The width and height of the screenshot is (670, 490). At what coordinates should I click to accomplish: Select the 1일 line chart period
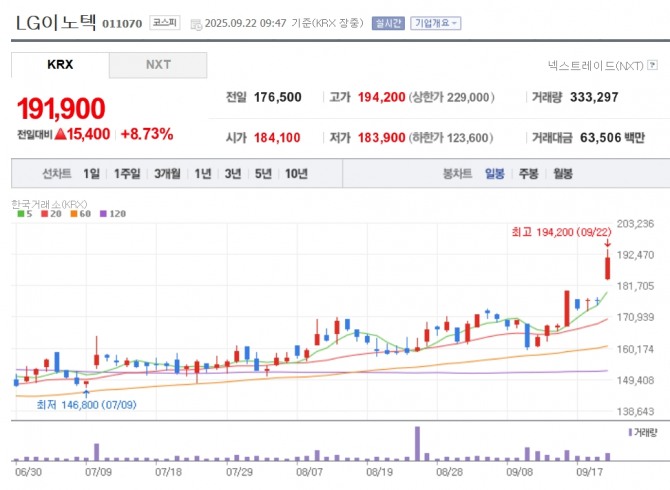click(91, 174)
